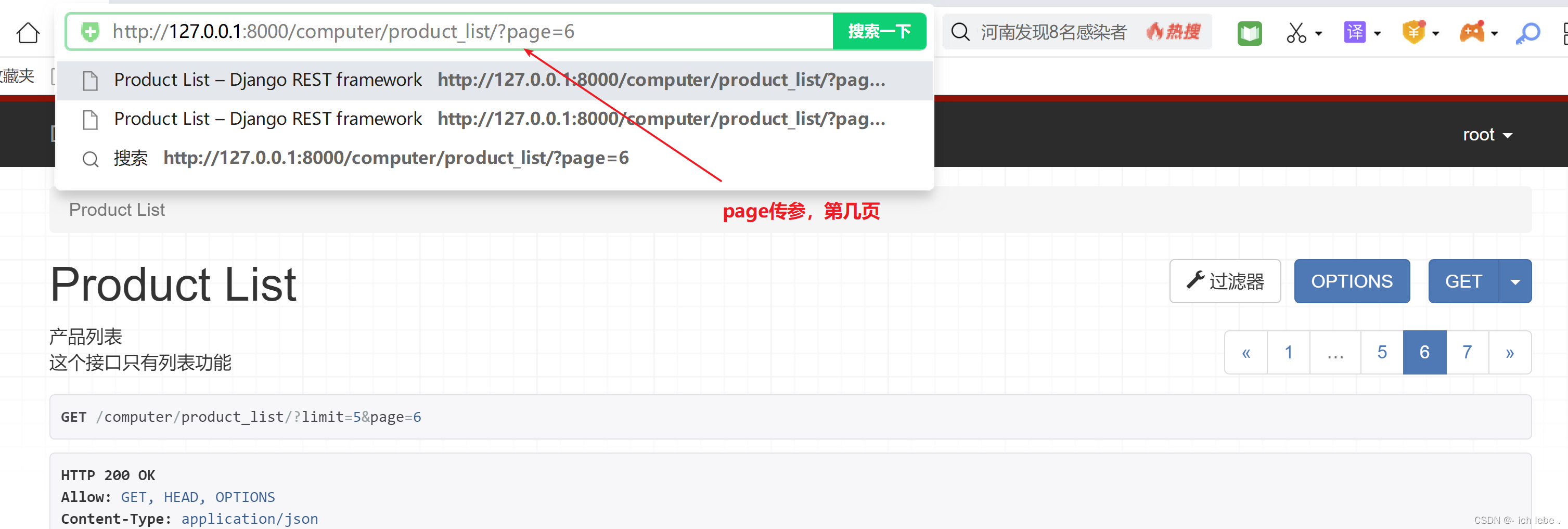Expand the ¥ shield dropdown arrow
The image size is (1568, 529).
(x=1435, y=33)
